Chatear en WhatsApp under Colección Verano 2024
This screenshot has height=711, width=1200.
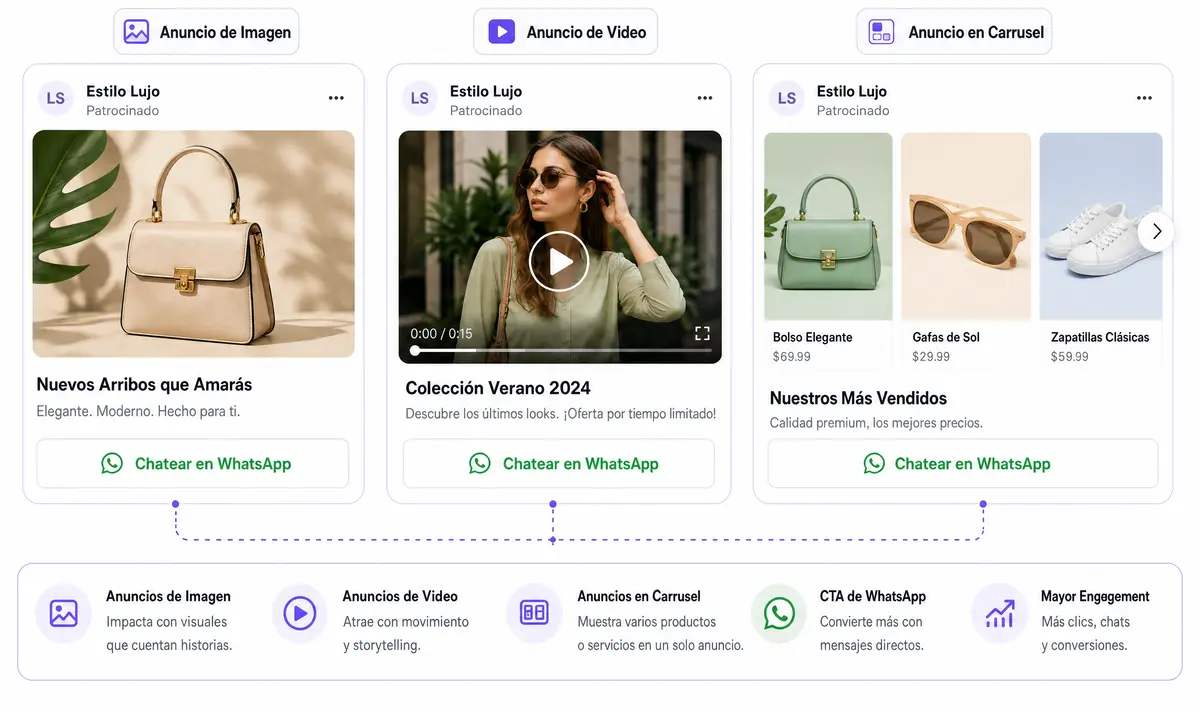pyautogui.click(x=559, y=463)
